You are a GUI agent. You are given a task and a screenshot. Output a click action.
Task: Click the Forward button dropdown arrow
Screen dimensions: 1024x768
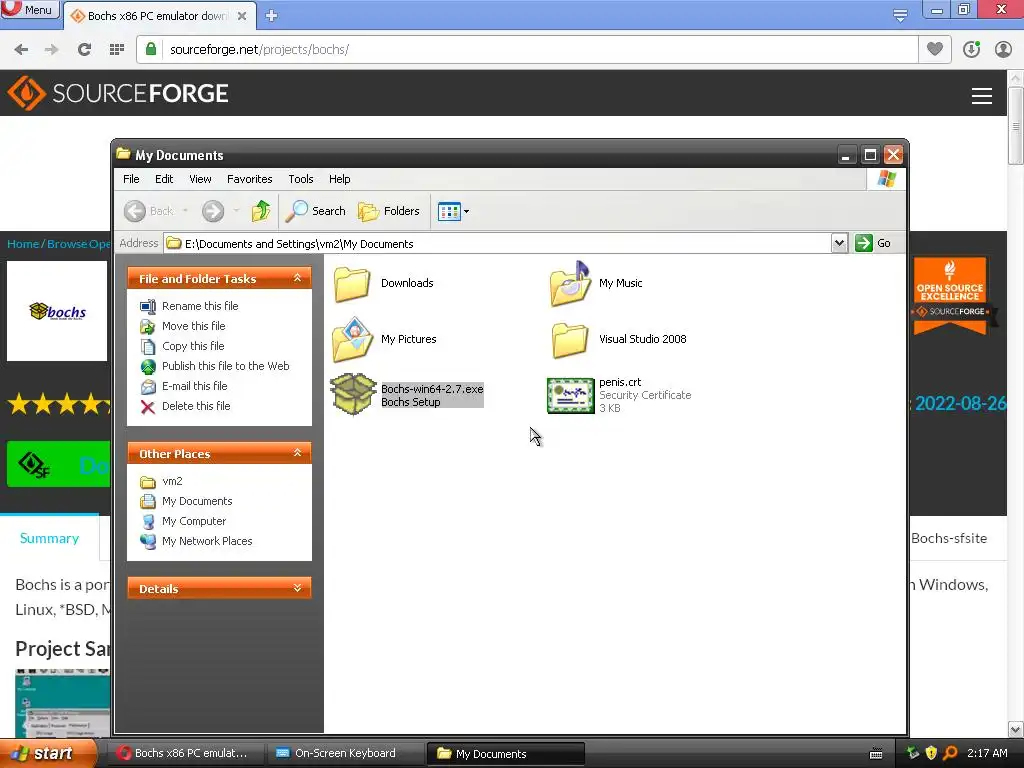coord(236,211)
